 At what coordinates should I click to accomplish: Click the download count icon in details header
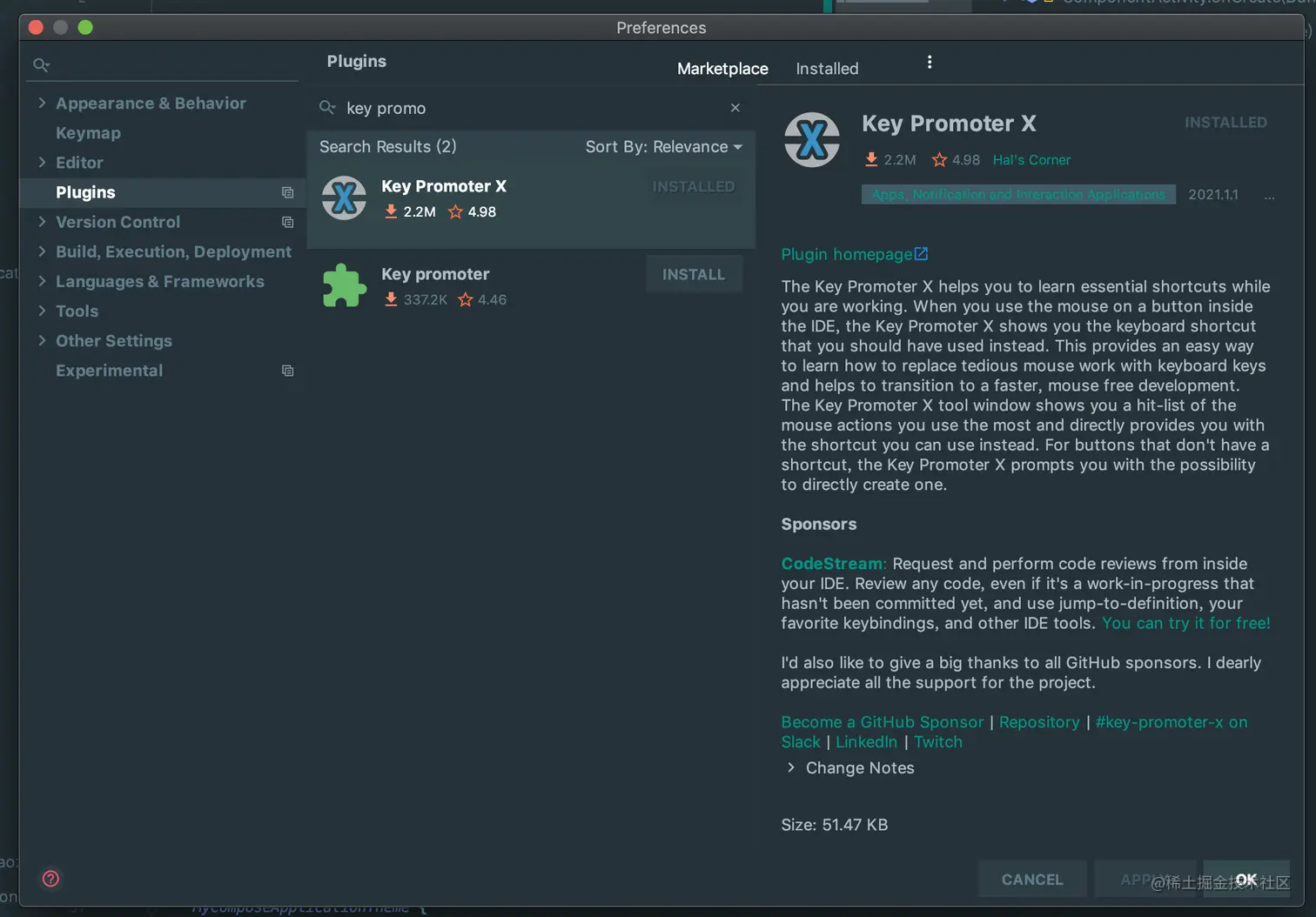(871, 159)
